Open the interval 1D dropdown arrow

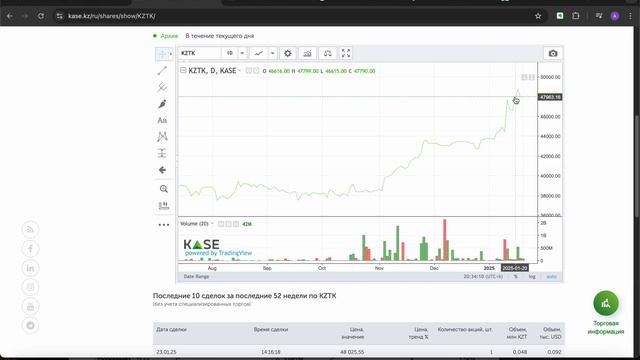pos(242,53)
